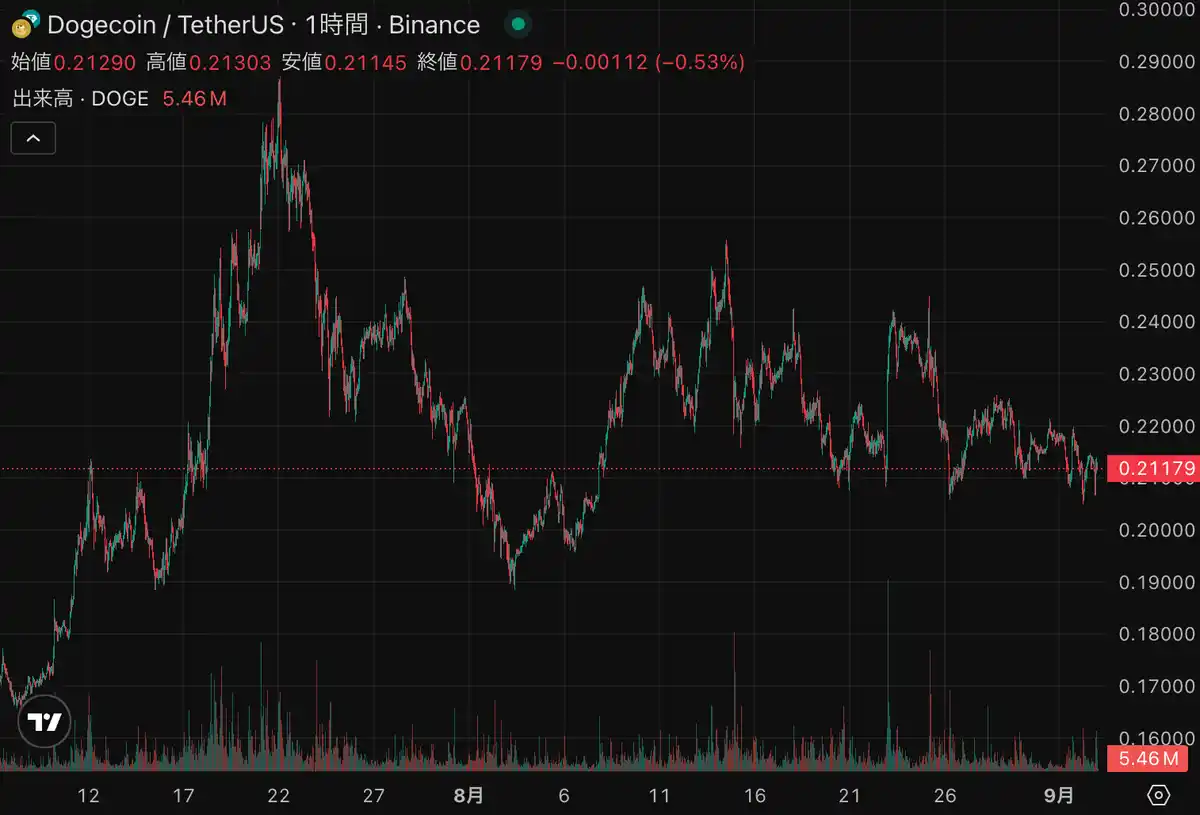1200x815 pixels.
Task: Click the 12 date label on time axis
Action: pos(88,796)
